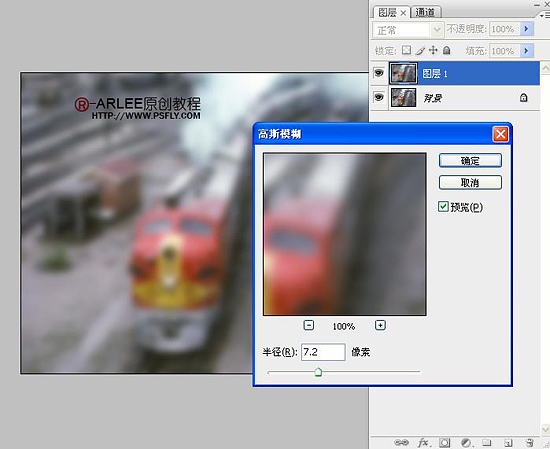Open the fx layer style menu

point(423,442)
